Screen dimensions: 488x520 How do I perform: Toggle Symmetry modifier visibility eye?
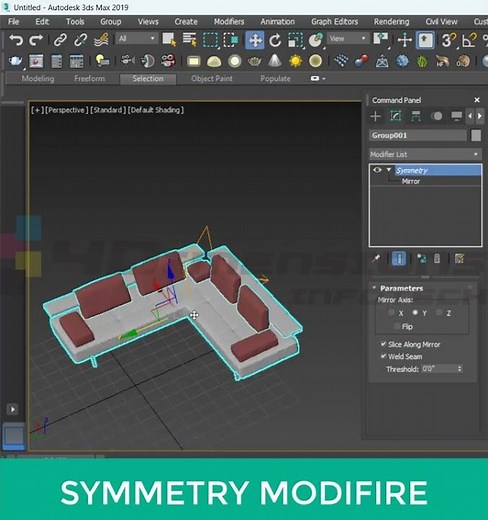(x=377, y=170)
